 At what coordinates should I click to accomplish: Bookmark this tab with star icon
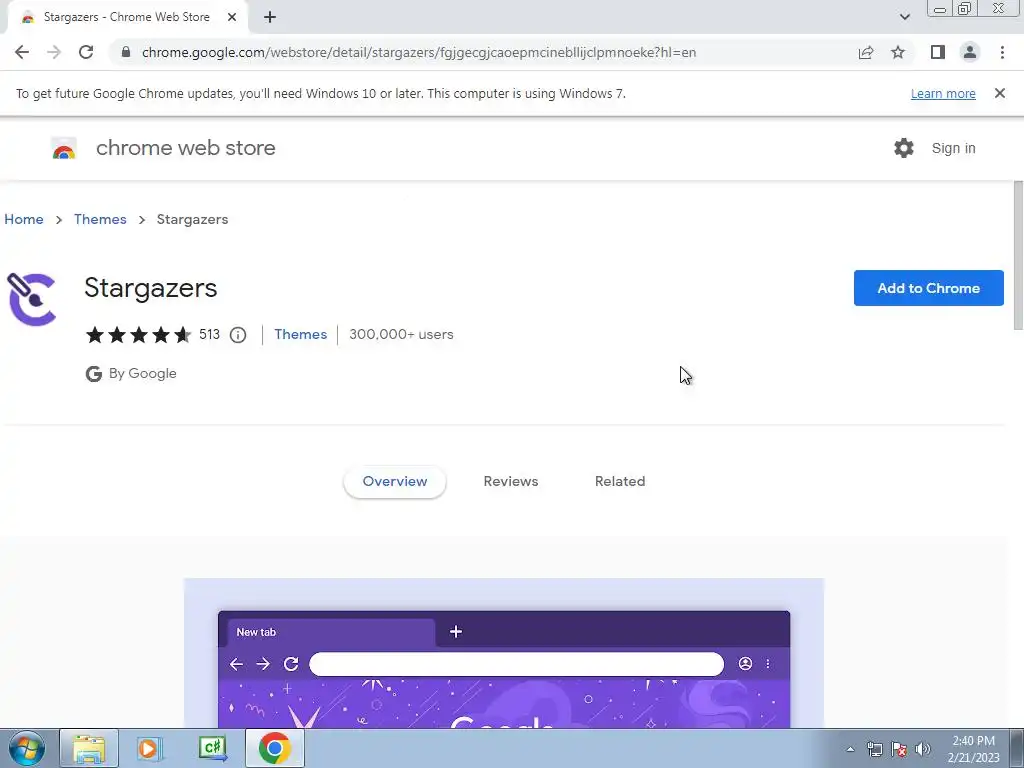click(898, 52)
